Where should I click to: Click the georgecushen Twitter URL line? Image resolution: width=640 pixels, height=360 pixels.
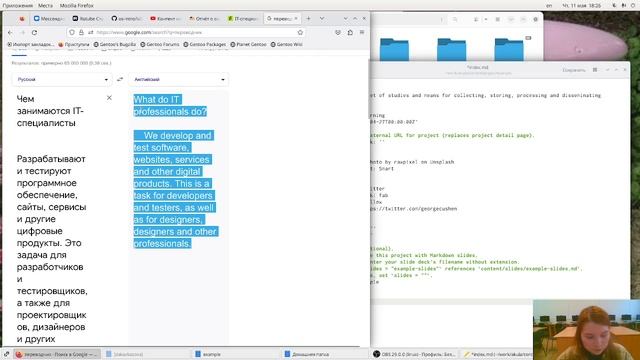[413, 209]
